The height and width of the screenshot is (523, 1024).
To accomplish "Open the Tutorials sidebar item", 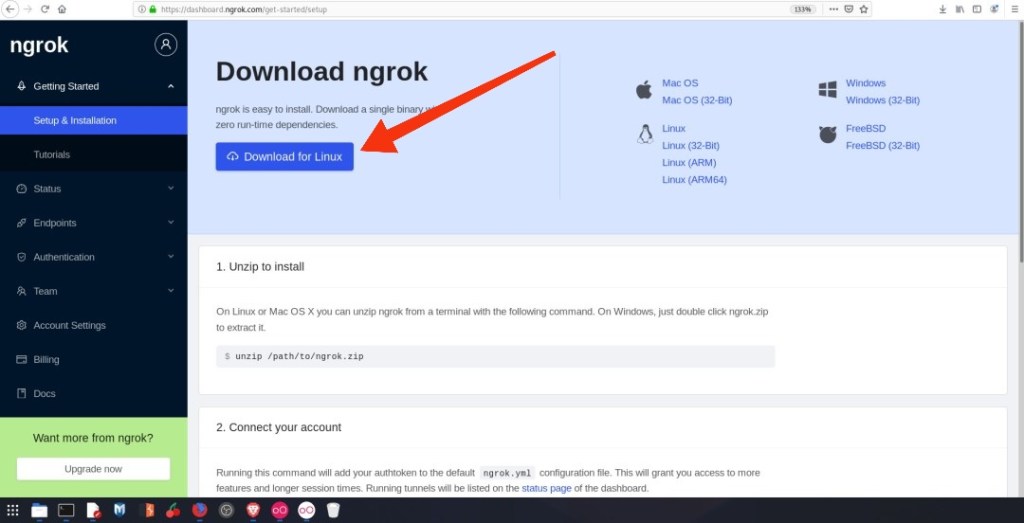I will (52, 155).
